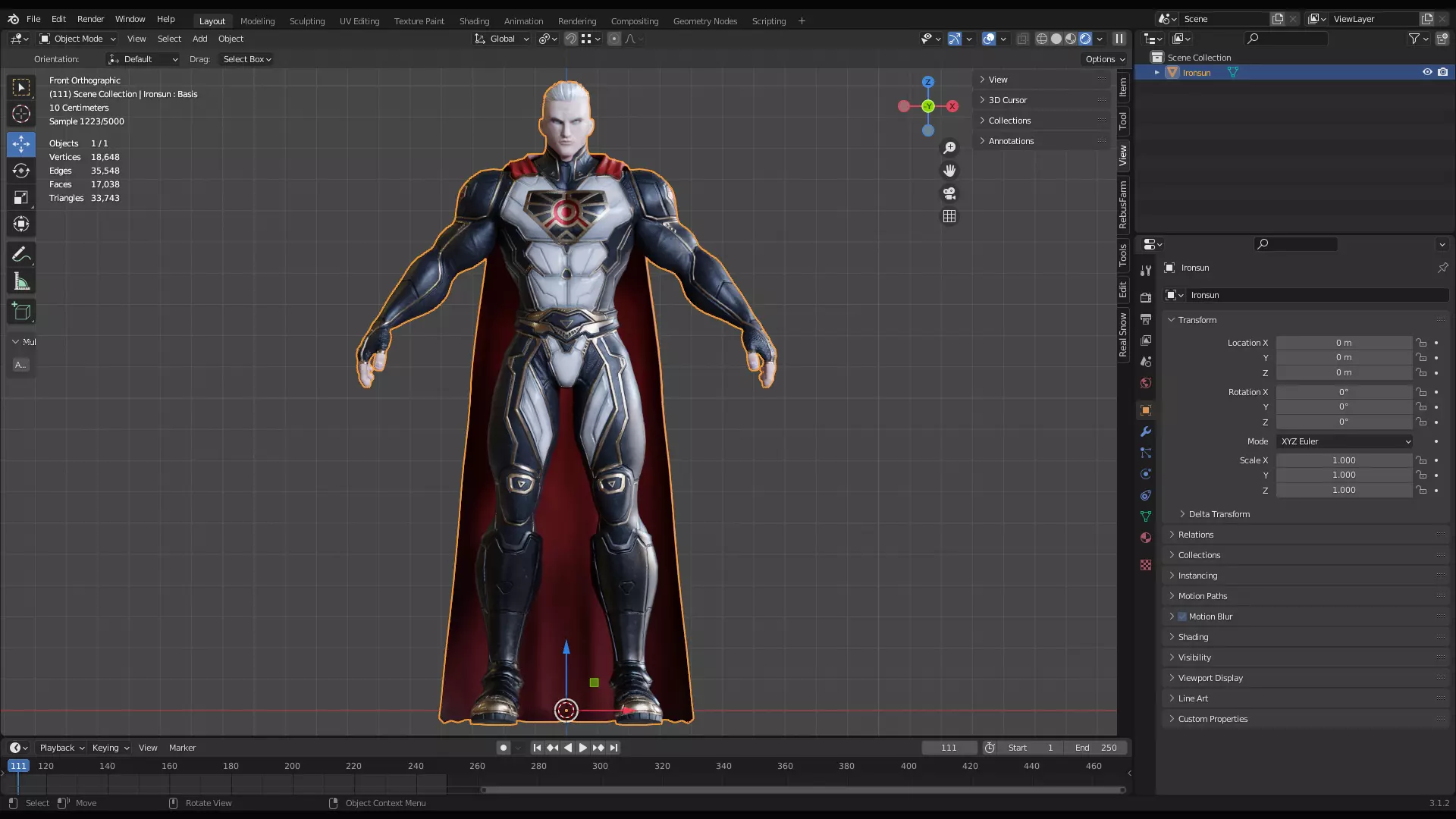The image size is (1456, 819).
Task: Click the Playback button in timeline
Action: pos(61,748)
